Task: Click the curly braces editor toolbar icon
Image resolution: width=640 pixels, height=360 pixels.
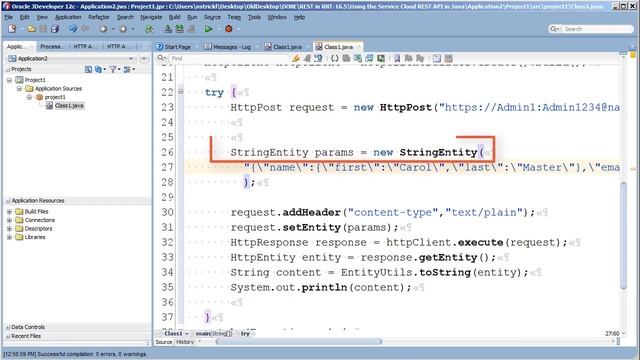Action: [334, 58]
